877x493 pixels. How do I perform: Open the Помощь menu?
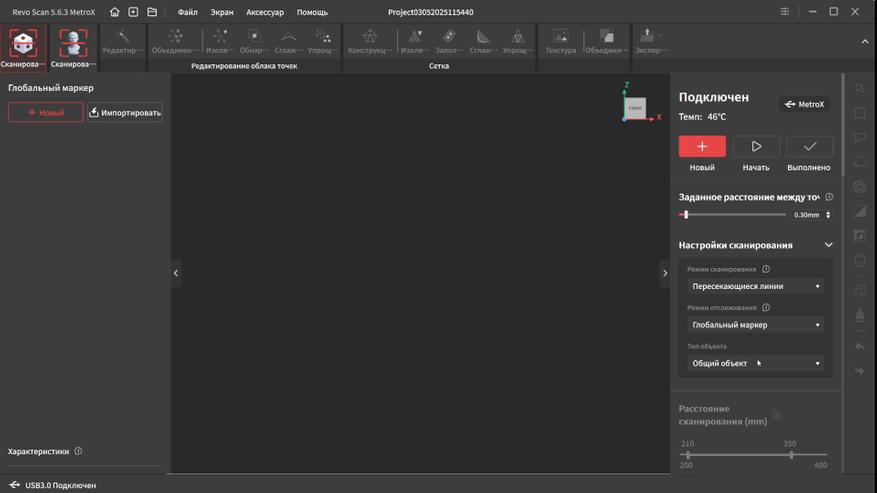click(312, 12)
